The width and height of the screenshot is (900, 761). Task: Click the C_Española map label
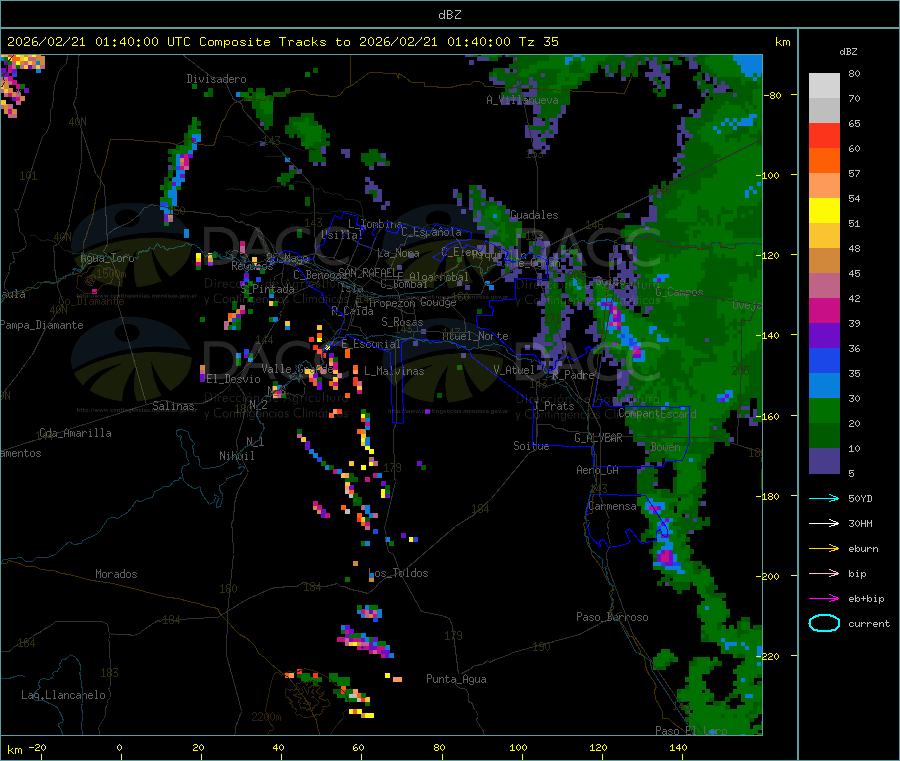click(x=431, y=232)
